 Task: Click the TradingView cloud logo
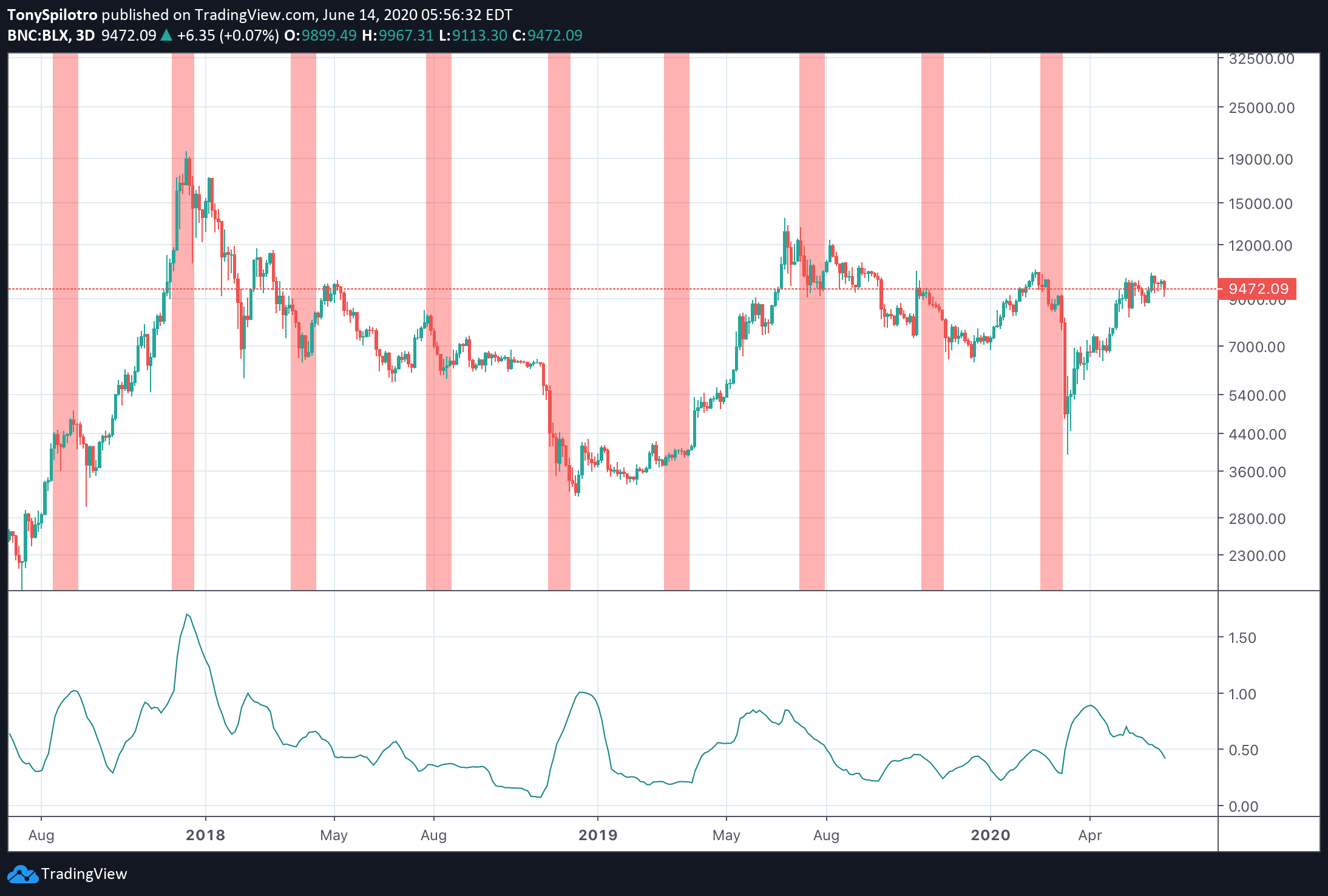22,874
